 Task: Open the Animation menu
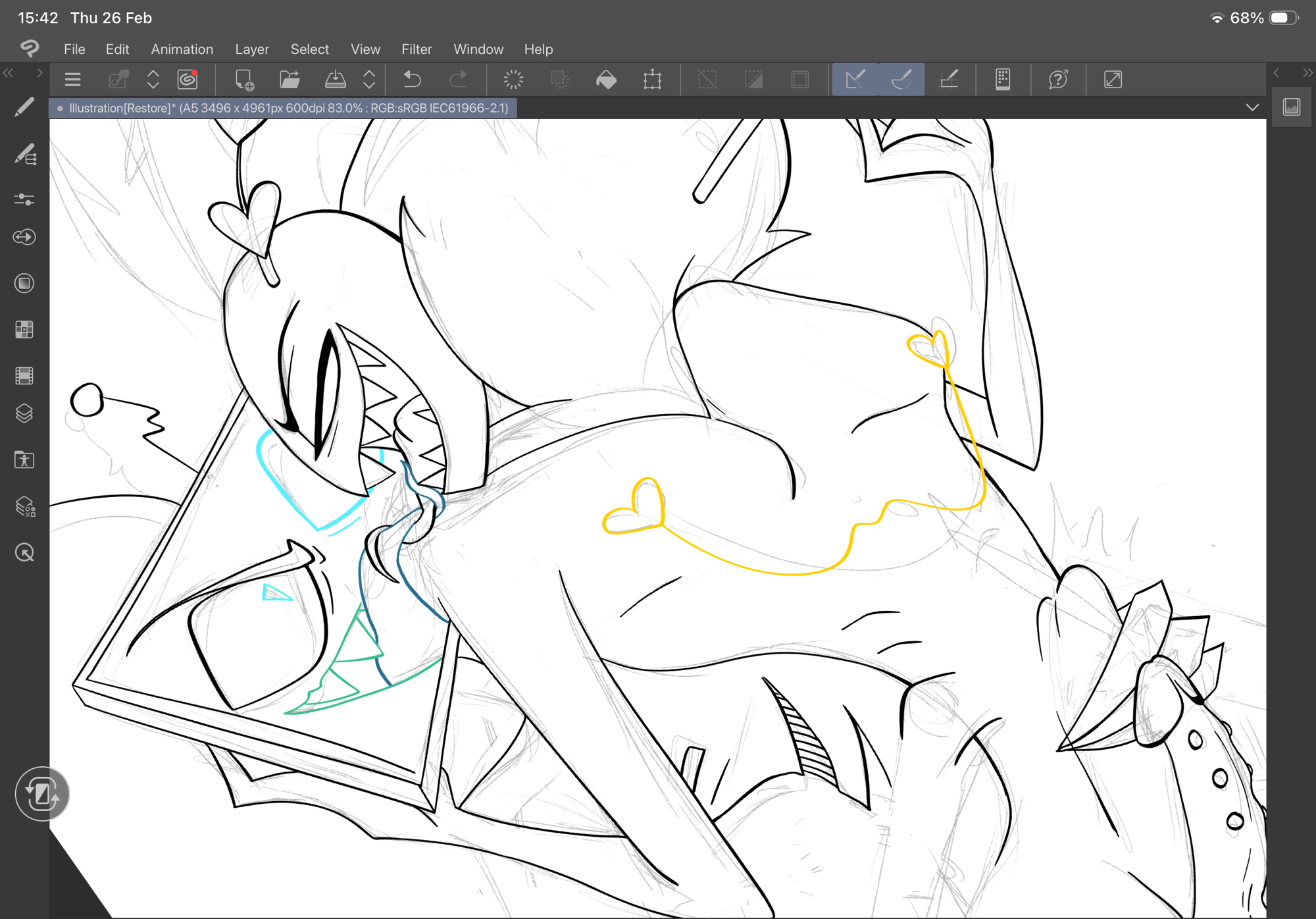pyautogui.click(x=182, y=49)
